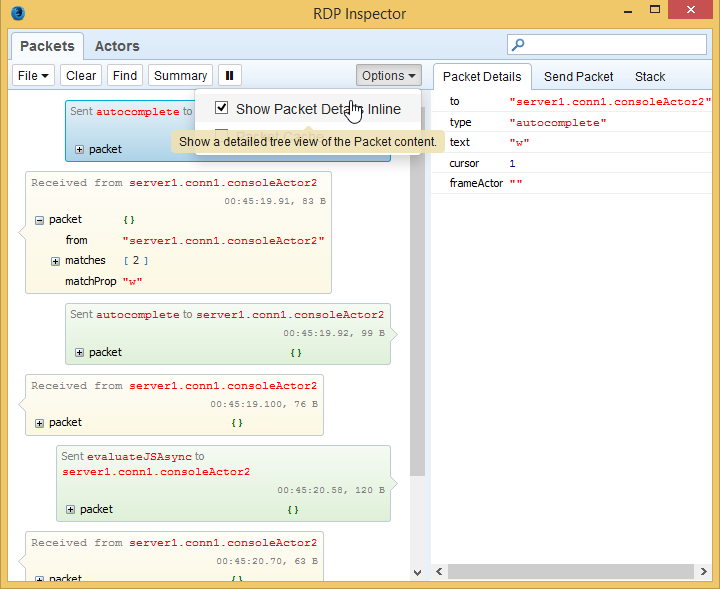Click the Find button

coord(125,75)
